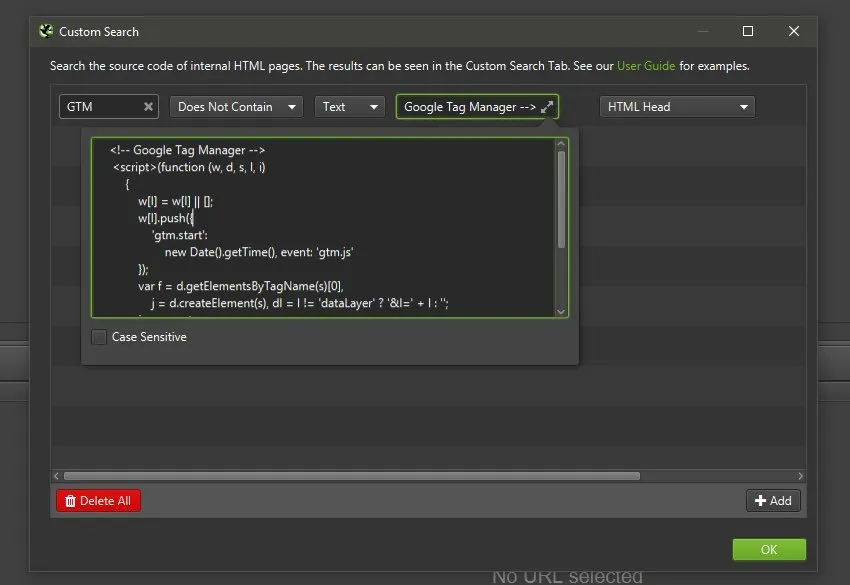Click inside the Google Tag Manager code area
Screen dimensions: 850x585
320,228
